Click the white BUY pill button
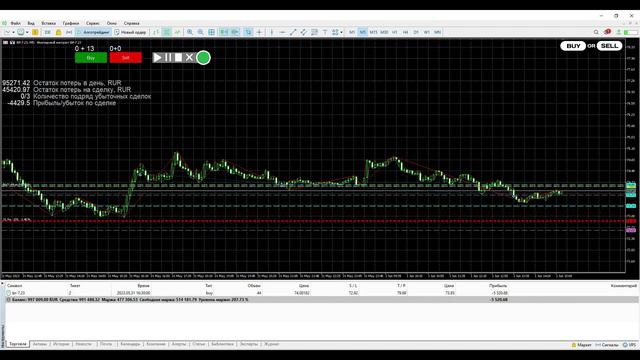Viewport: 640px width, 360px height. tap(573, 46)
